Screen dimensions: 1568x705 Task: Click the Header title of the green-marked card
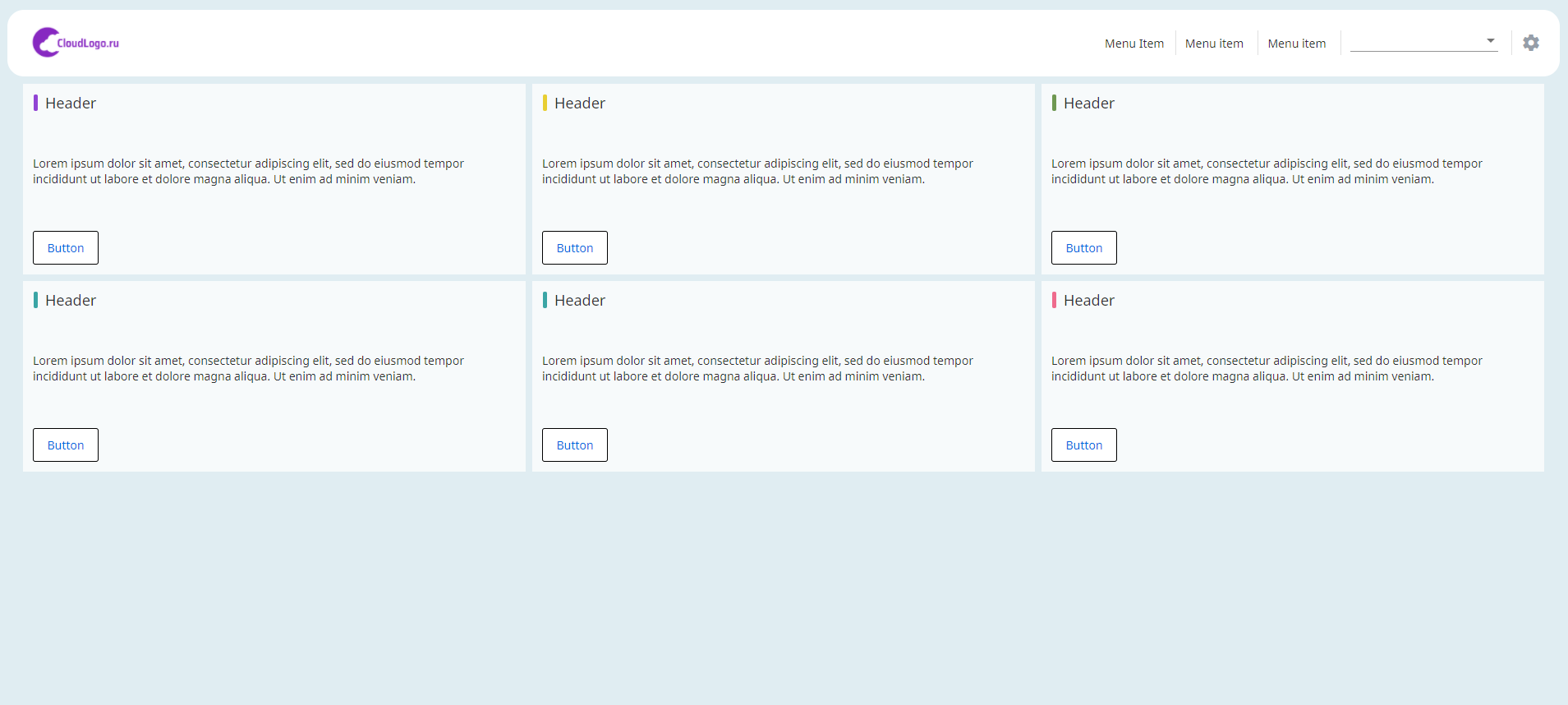(x=1088, y=104)
